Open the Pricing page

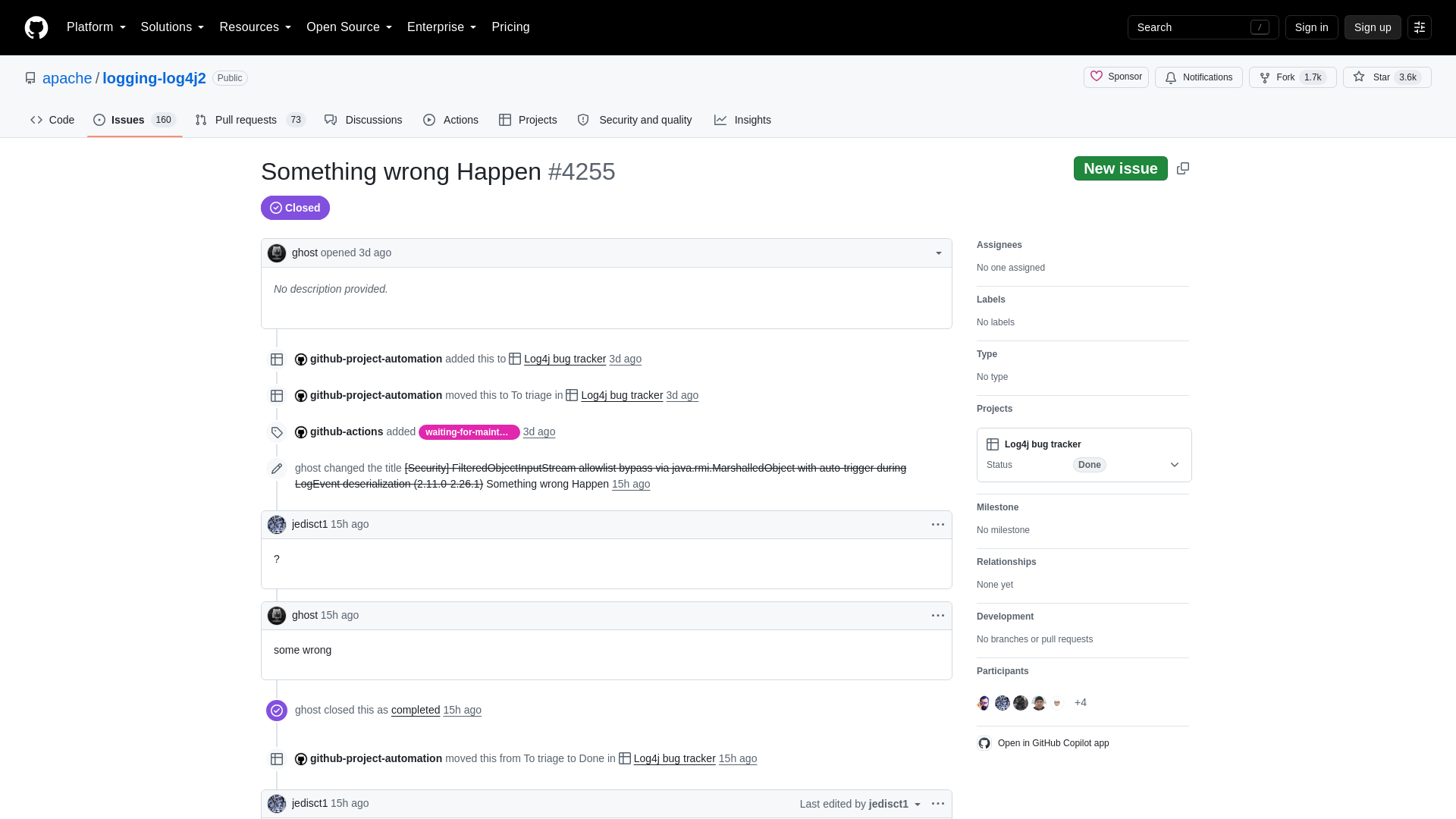point(510,27)
